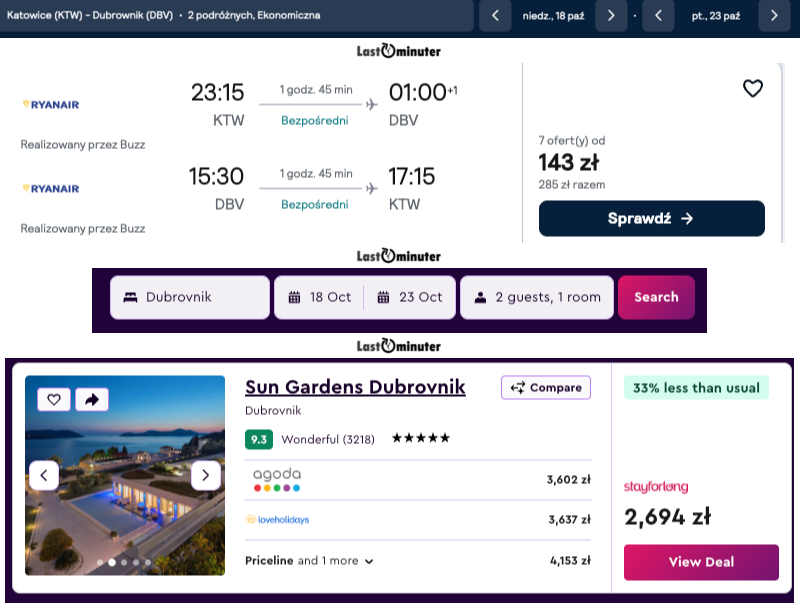Open the Sun Gardens Dubrovnik title link
This screenshot has height=603, width=800.
[355, 388]
